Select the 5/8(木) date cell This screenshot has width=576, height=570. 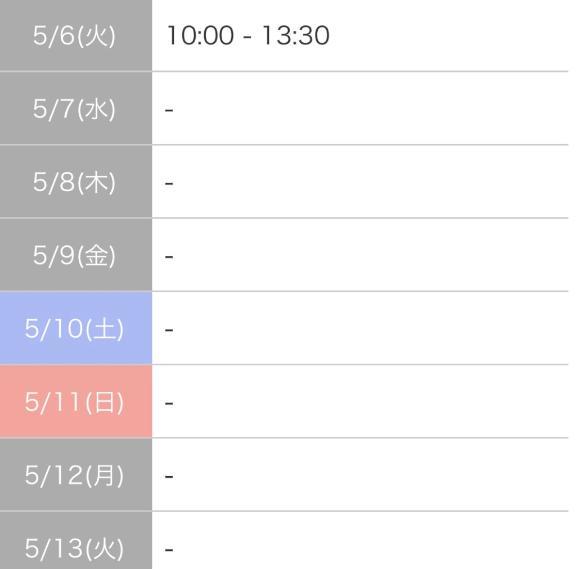click(x=76, y=182)
